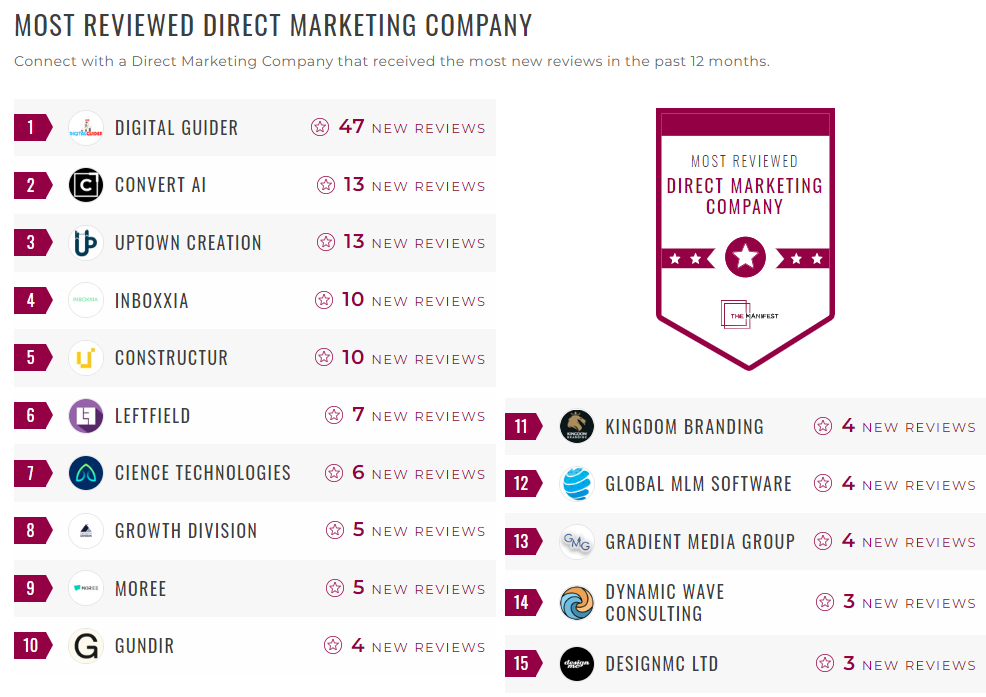The width and height of the screenshot is (986, 697).
Task: Click the Moree company name
Action: pos(140,588)
